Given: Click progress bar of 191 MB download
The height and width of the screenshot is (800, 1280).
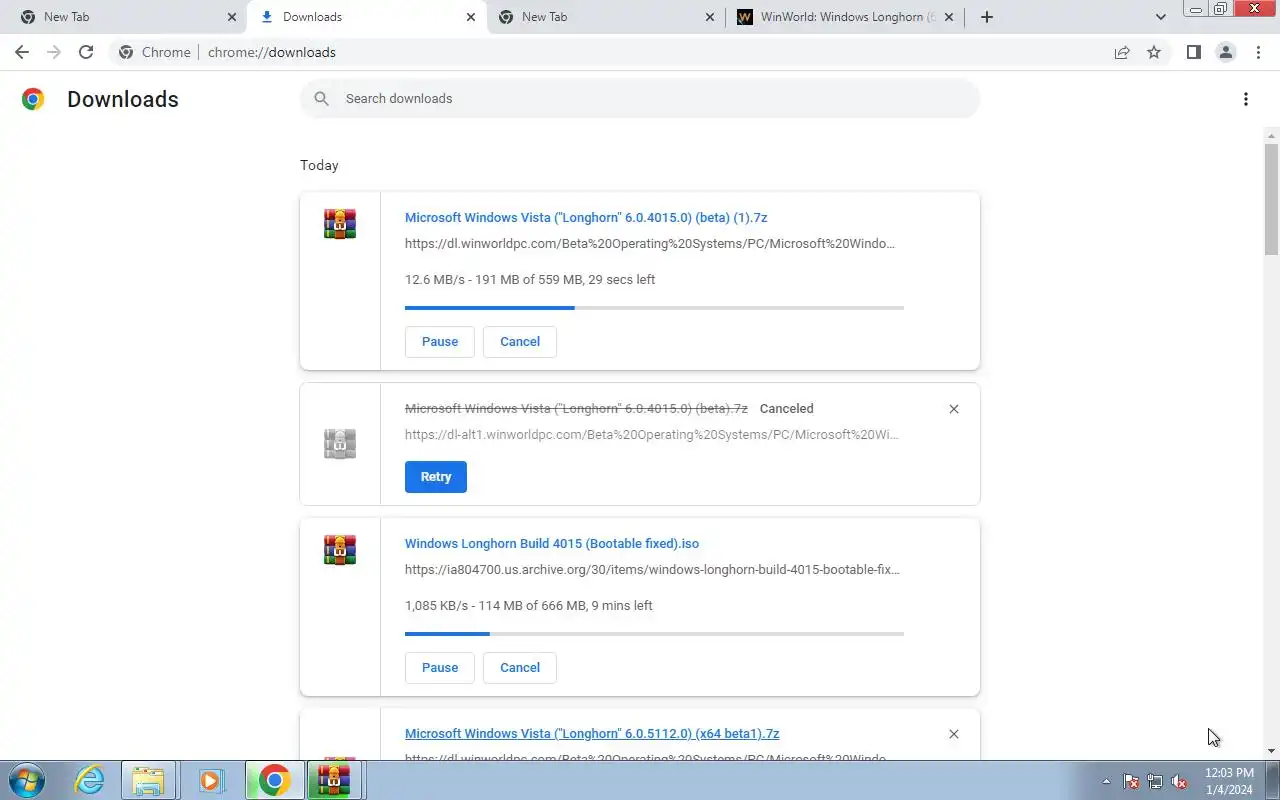Looking at the screenshot, I should point(654,308).
